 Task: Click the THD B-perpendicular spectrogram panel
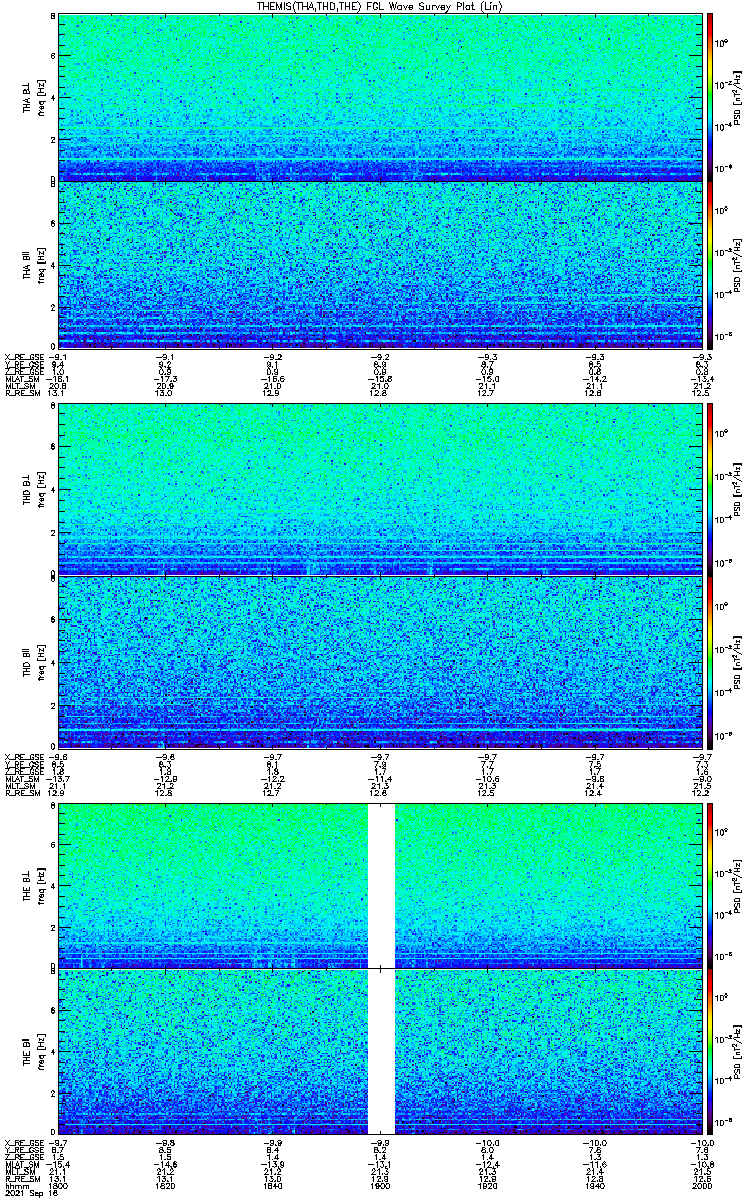tap(381, 491)
